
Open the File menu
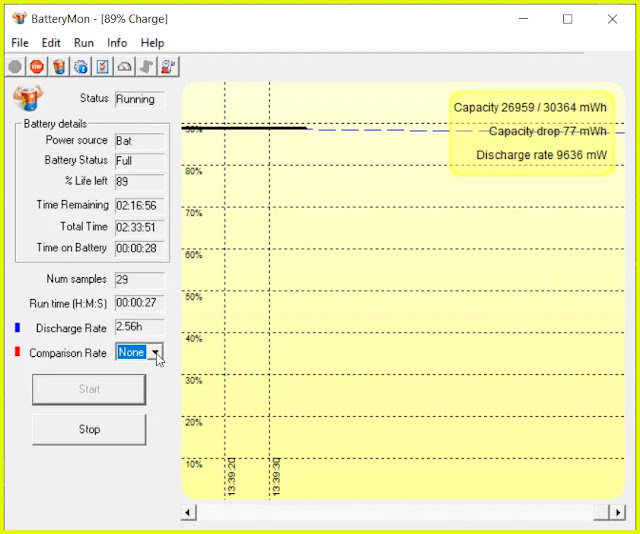pos(20,43)
